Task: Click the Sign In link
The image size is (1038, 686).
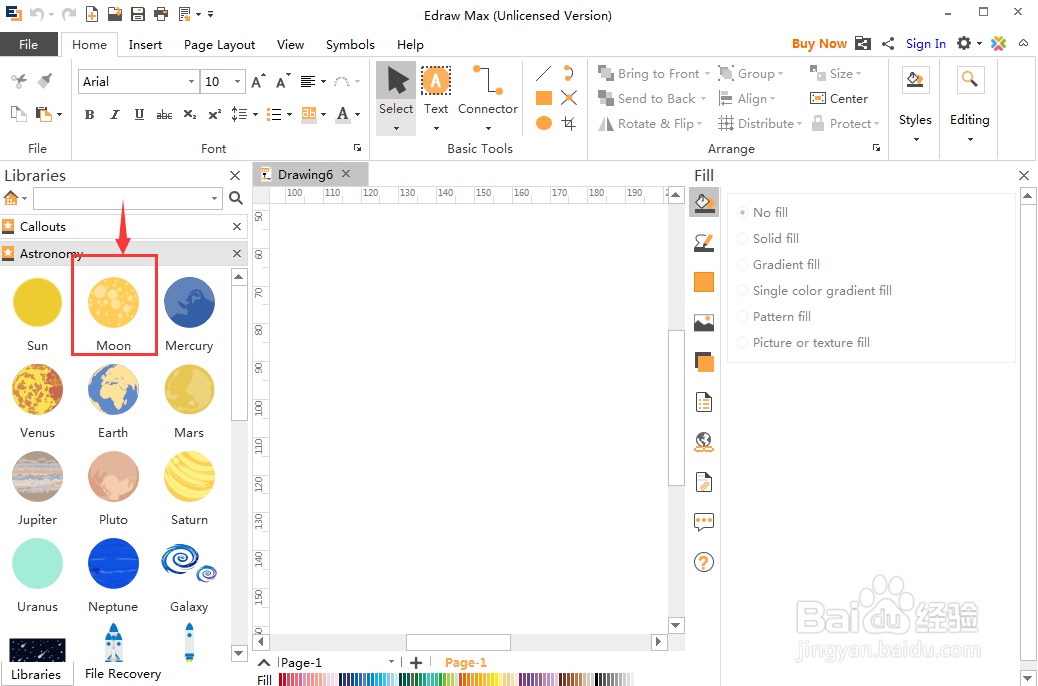Action: [x=925, y=44]
